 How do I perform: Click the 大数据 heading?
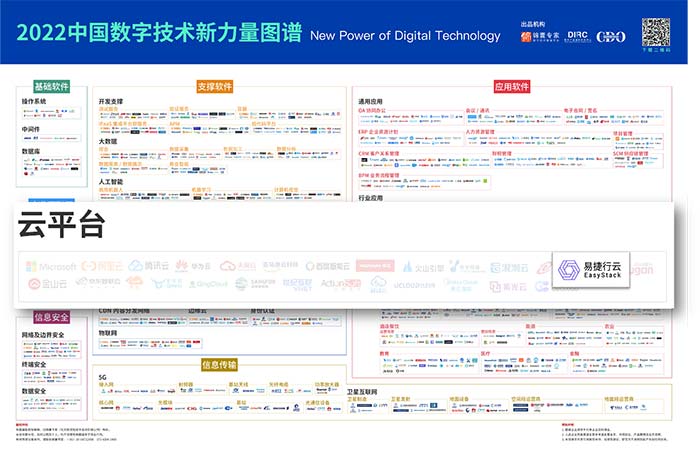coord(108,141)
